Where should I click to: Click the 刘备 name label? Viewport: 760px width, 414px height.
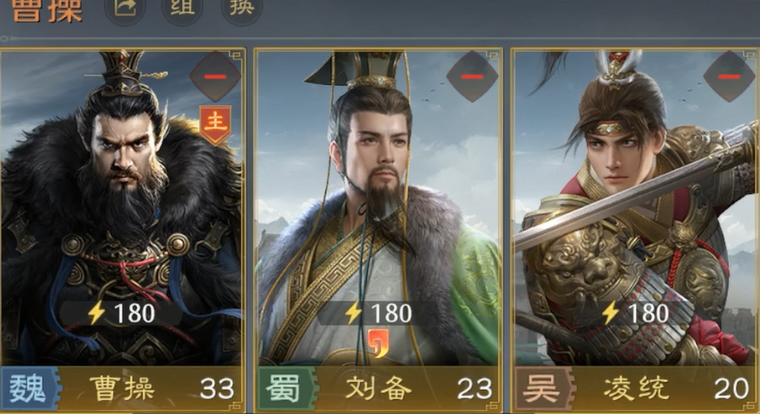click(379, 389)
